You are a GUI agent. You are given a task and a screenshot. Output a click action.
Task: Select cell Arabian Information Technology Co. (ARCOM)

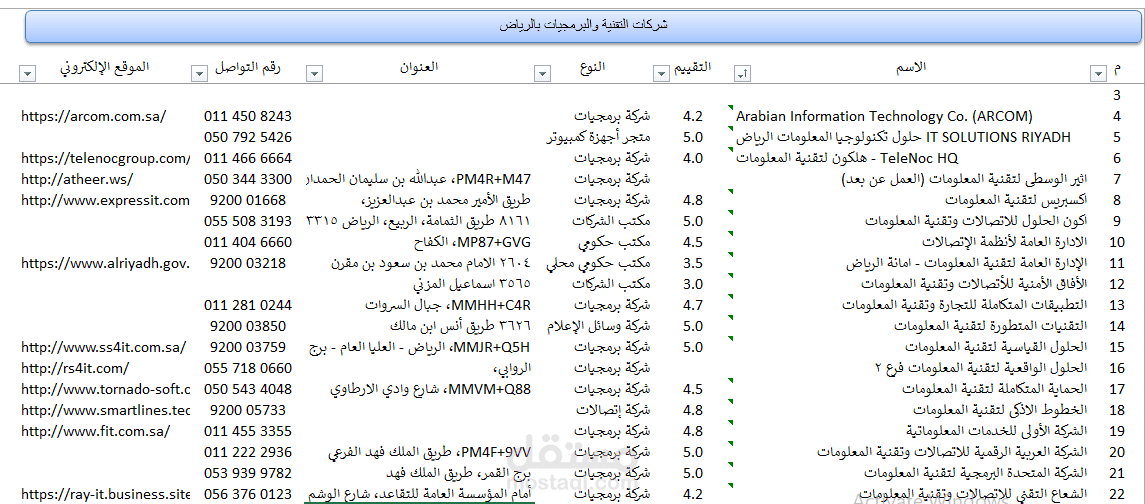tap(884, 116)
